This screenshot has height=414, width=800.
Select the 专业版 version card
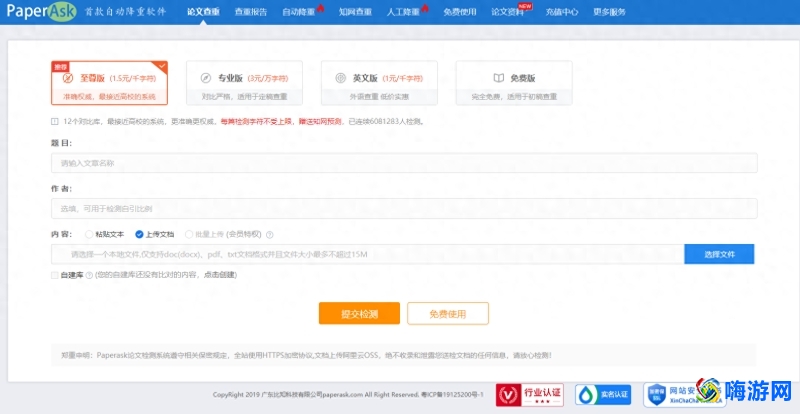coord(244,83)
